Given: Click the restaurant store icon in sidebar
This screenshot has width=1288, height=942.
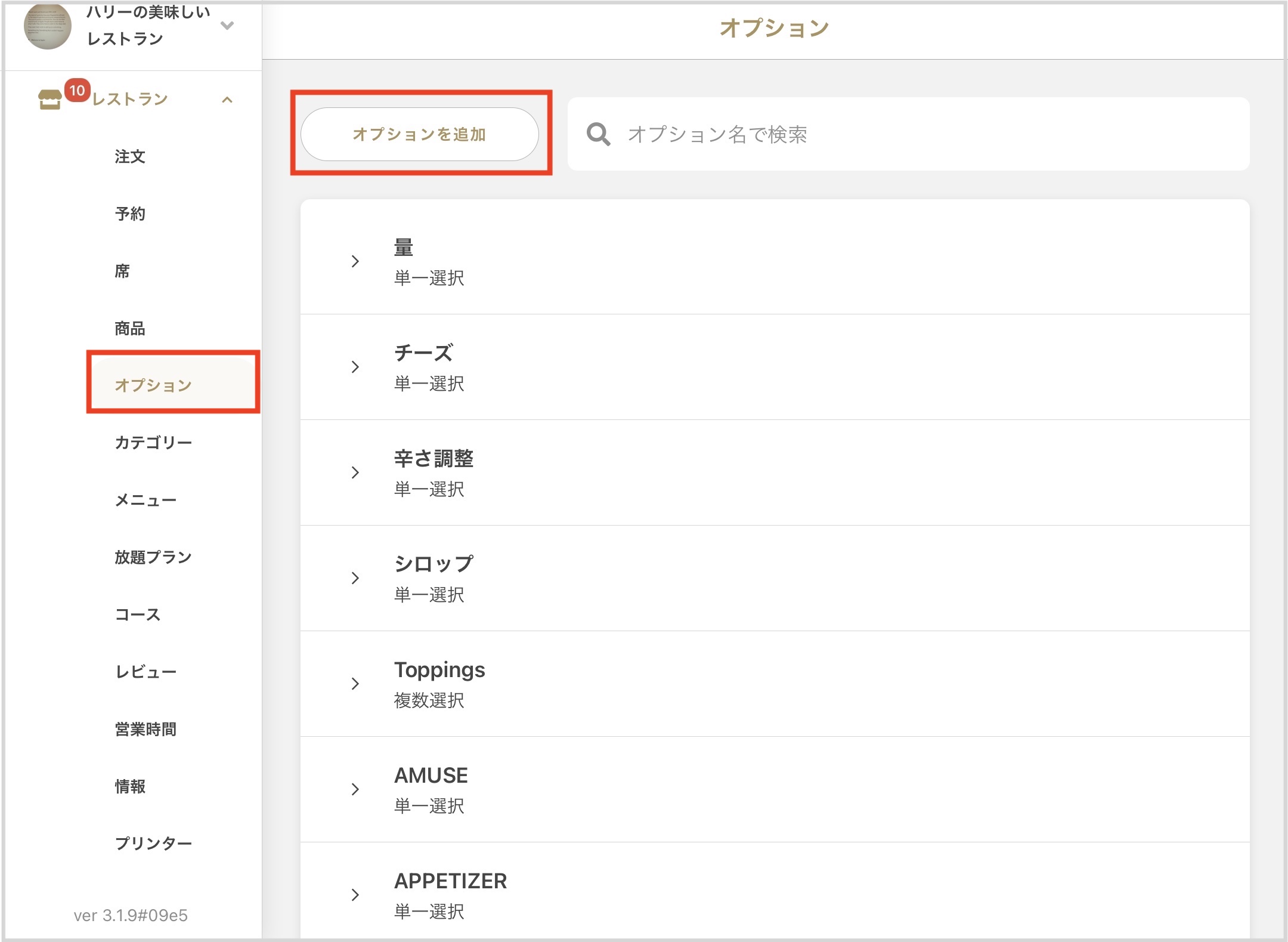Looking at the screenshot, I should pos(49,100).
